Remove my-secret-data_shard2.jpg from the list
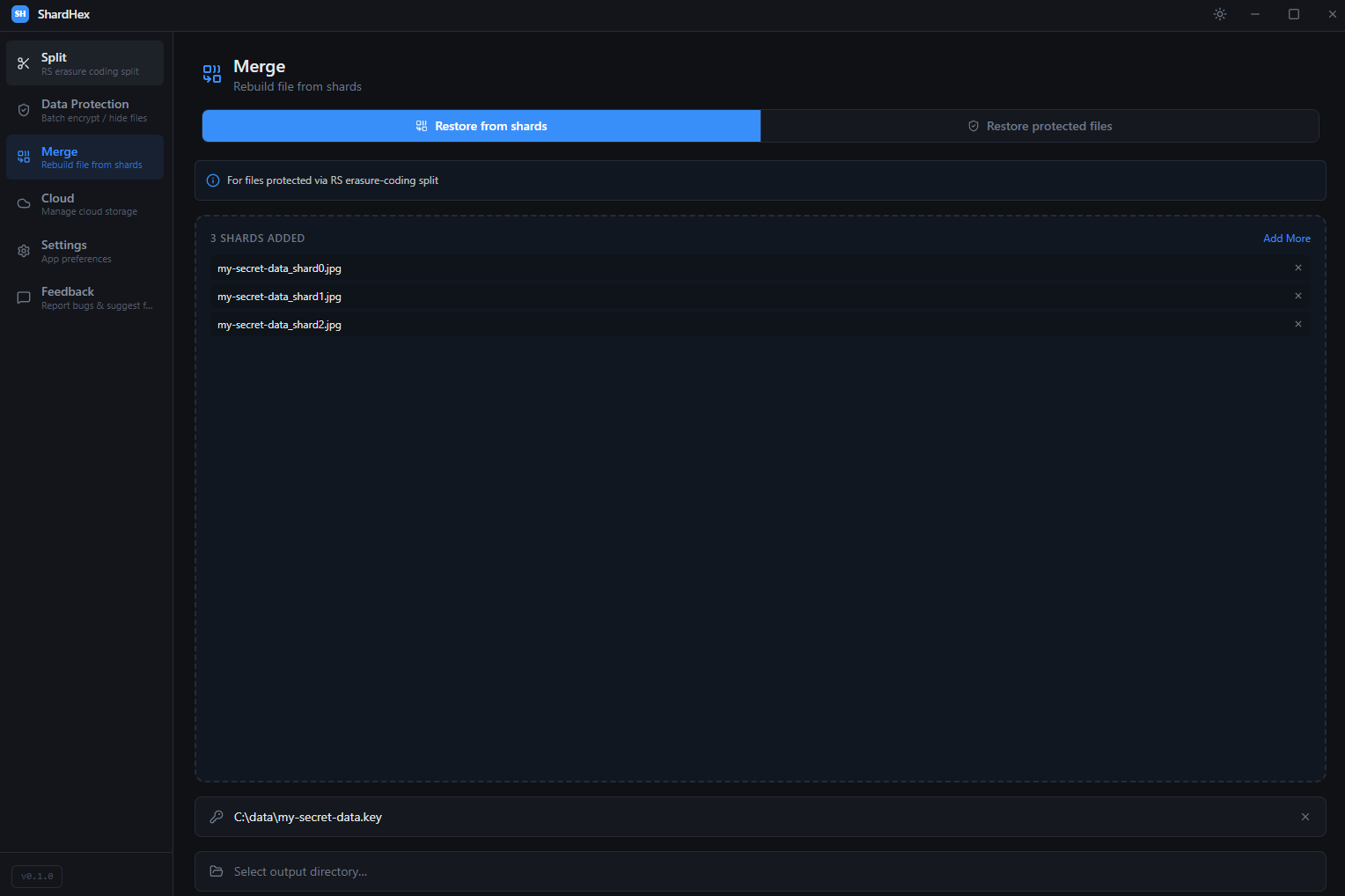 pyautogui.click(x=1297, y=324)
